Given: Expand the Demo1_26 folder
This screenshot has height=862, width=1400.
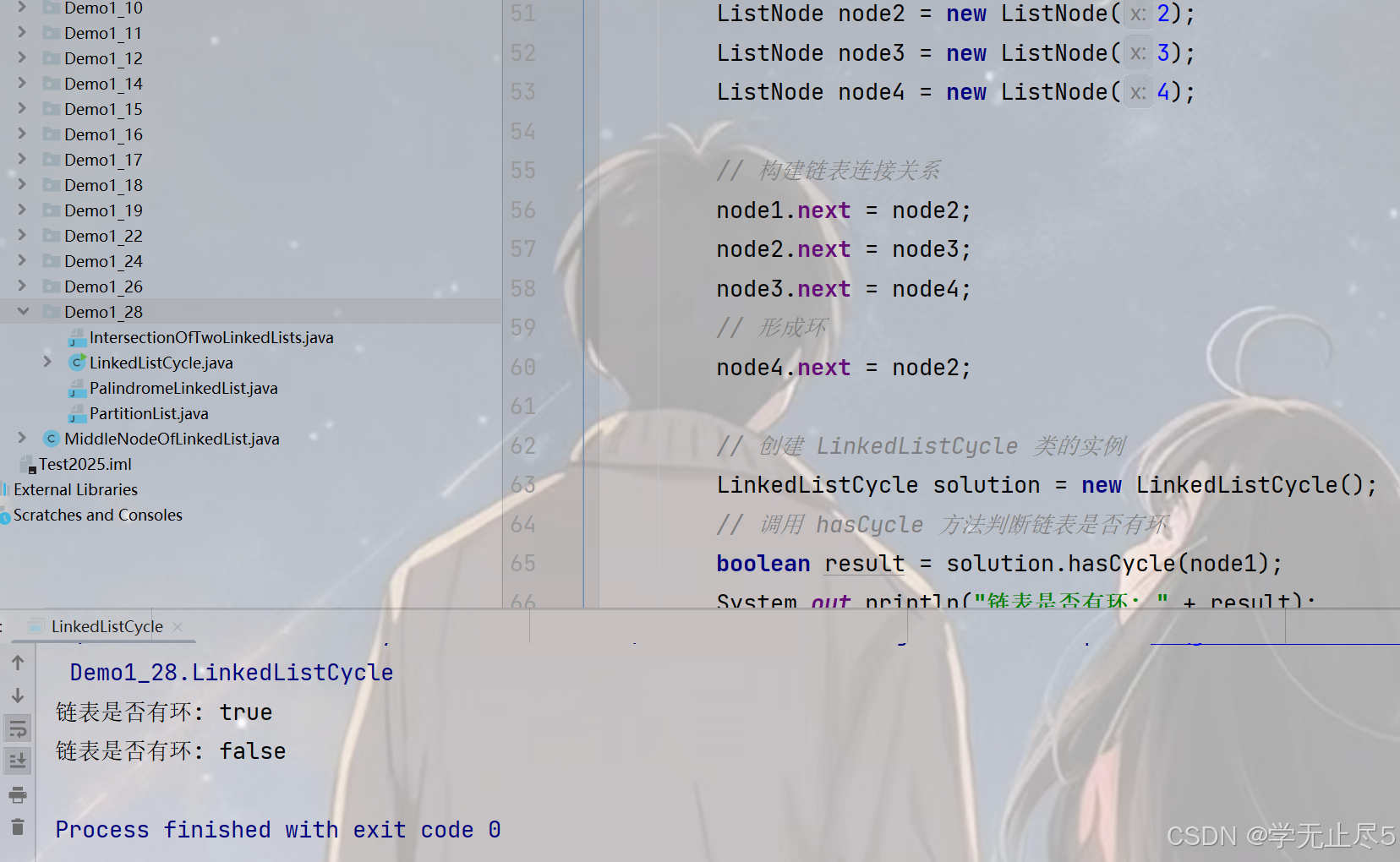Looking at the screenshot, I should click(x=23, y=286).
